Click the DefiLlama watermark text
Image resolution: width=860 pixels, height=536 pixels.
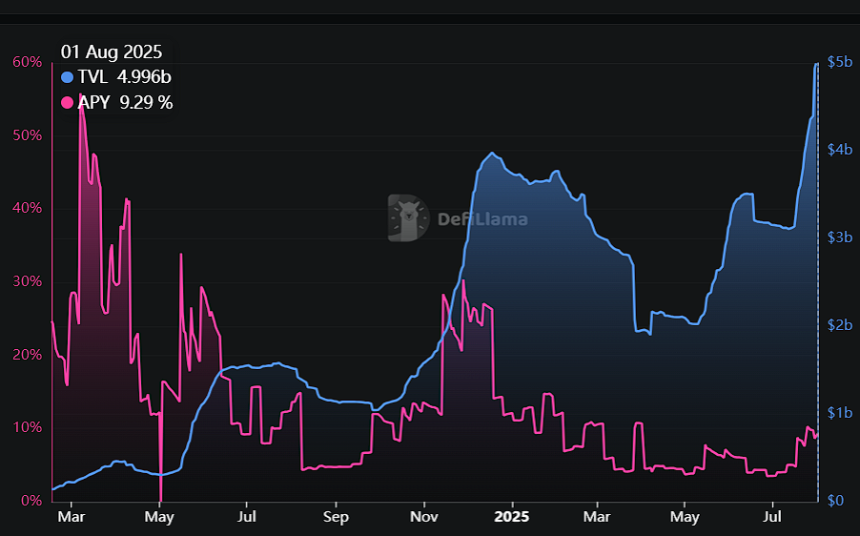483,219
